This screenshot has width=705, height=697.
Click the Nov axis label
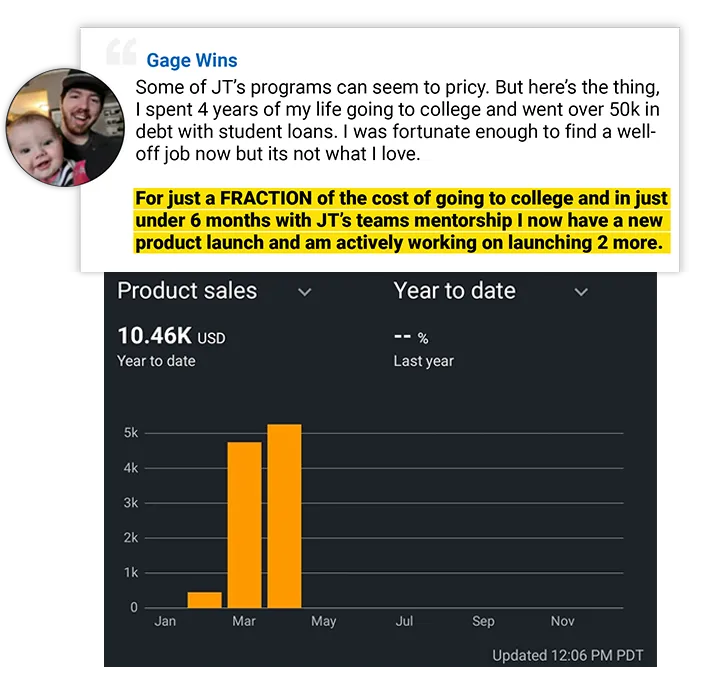click(562, 621)
